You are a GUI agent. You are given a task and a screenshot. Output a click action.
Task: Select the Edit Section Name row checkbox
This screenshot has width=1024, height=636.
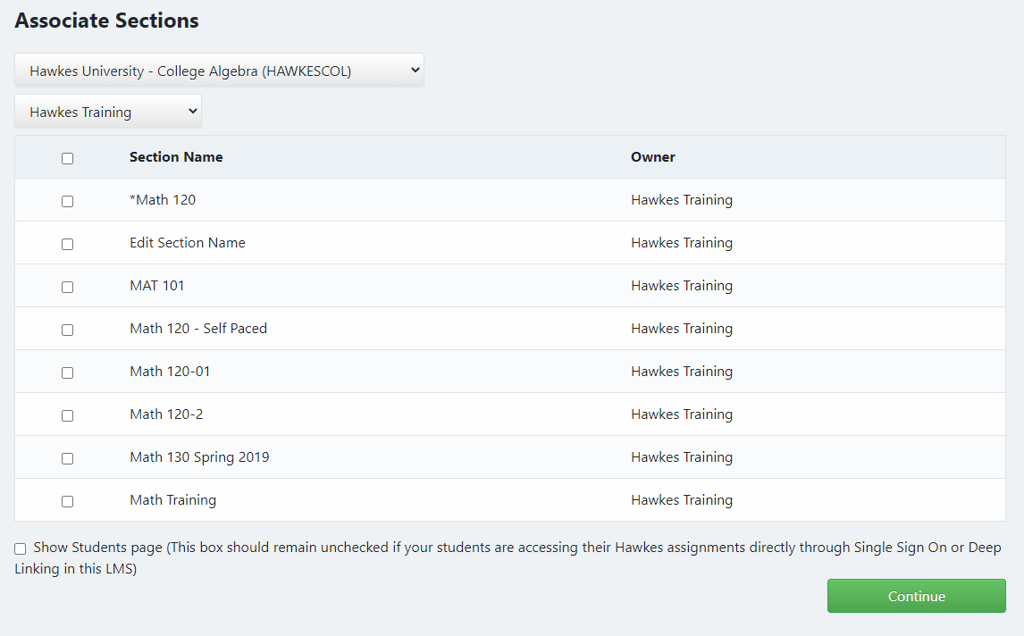67,244
